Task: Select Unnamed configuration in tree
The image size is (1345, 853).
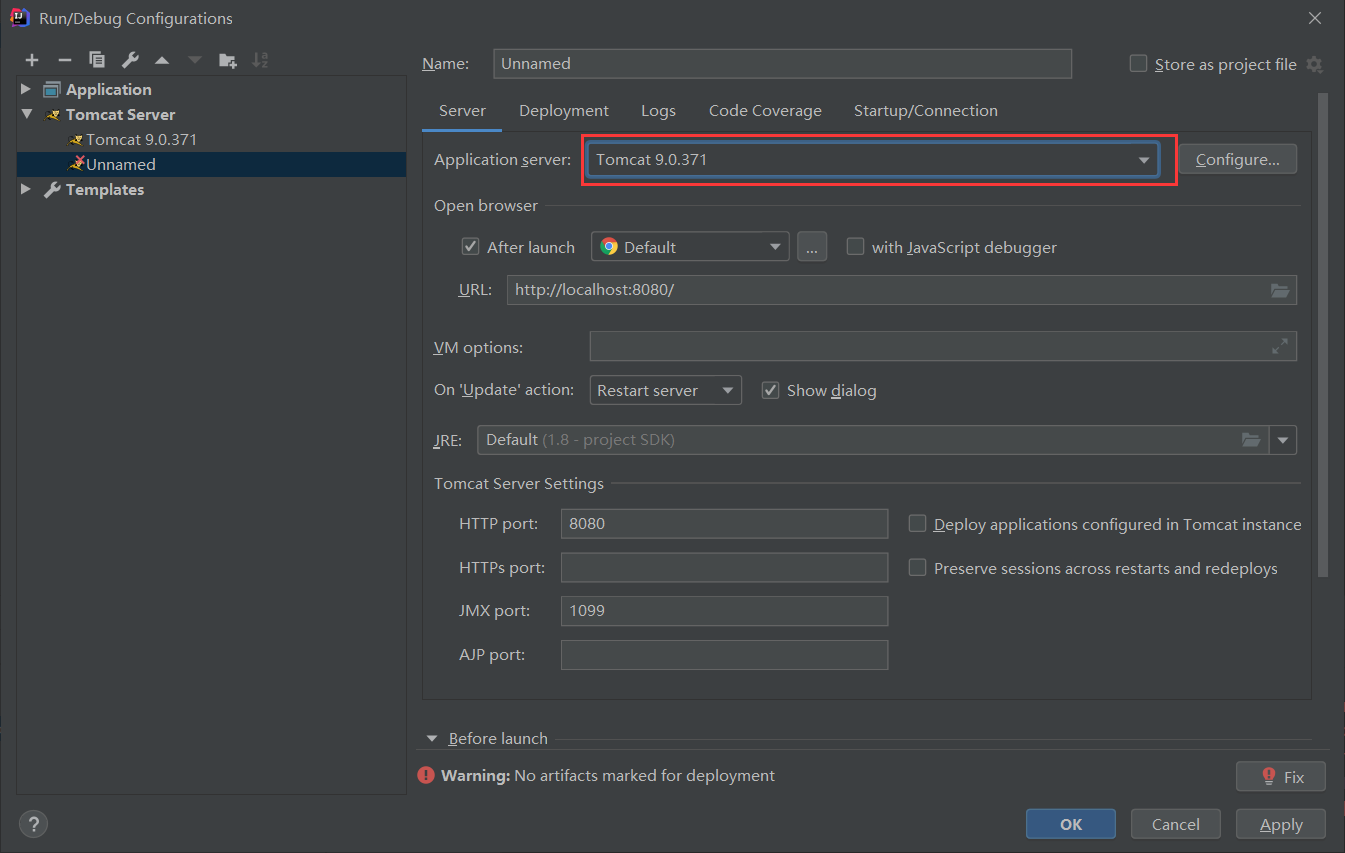Action: click(x=211, y=164)
